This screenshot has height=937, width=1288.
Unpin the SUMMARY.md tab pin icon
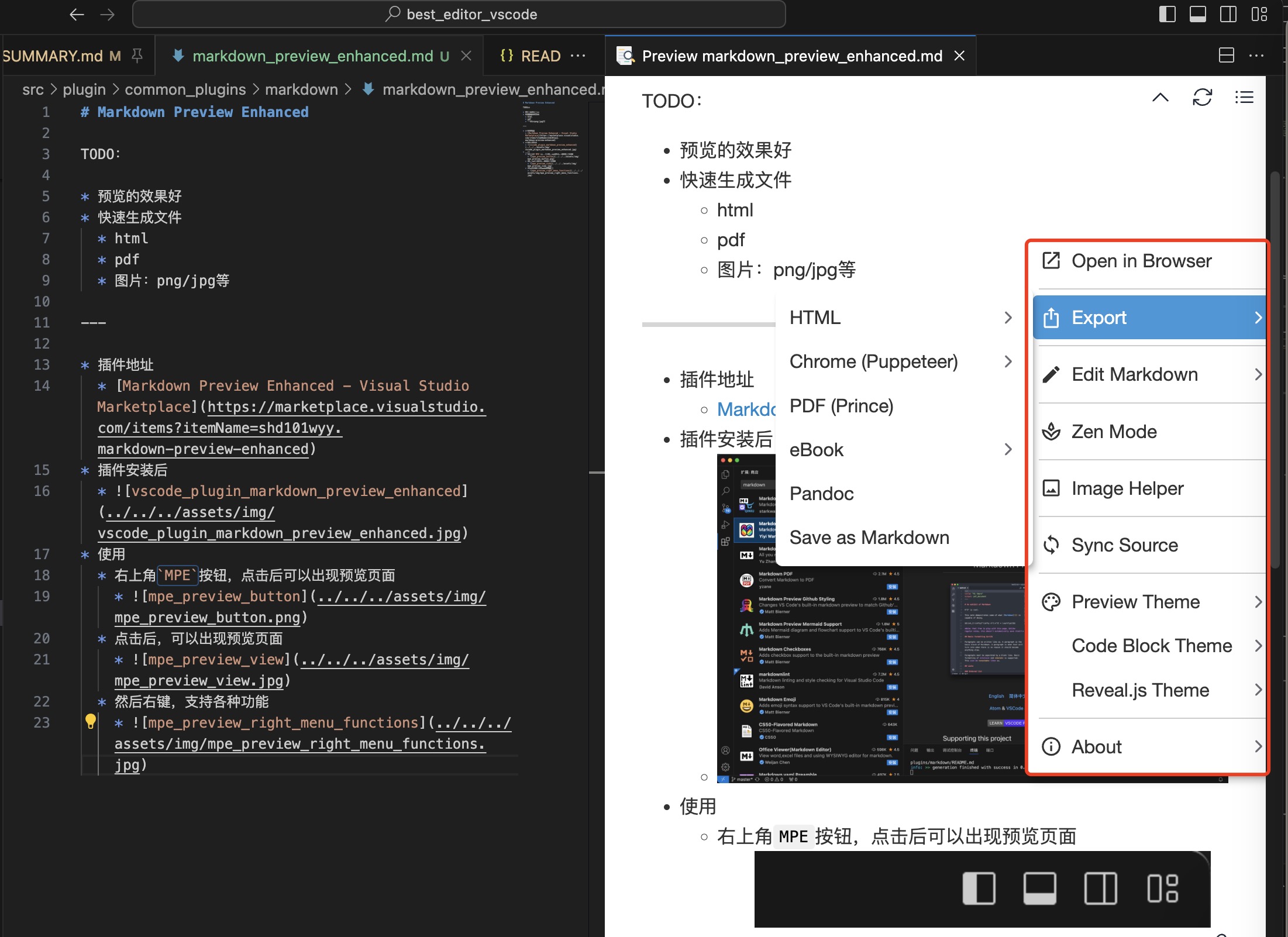[x=137, y=56]
